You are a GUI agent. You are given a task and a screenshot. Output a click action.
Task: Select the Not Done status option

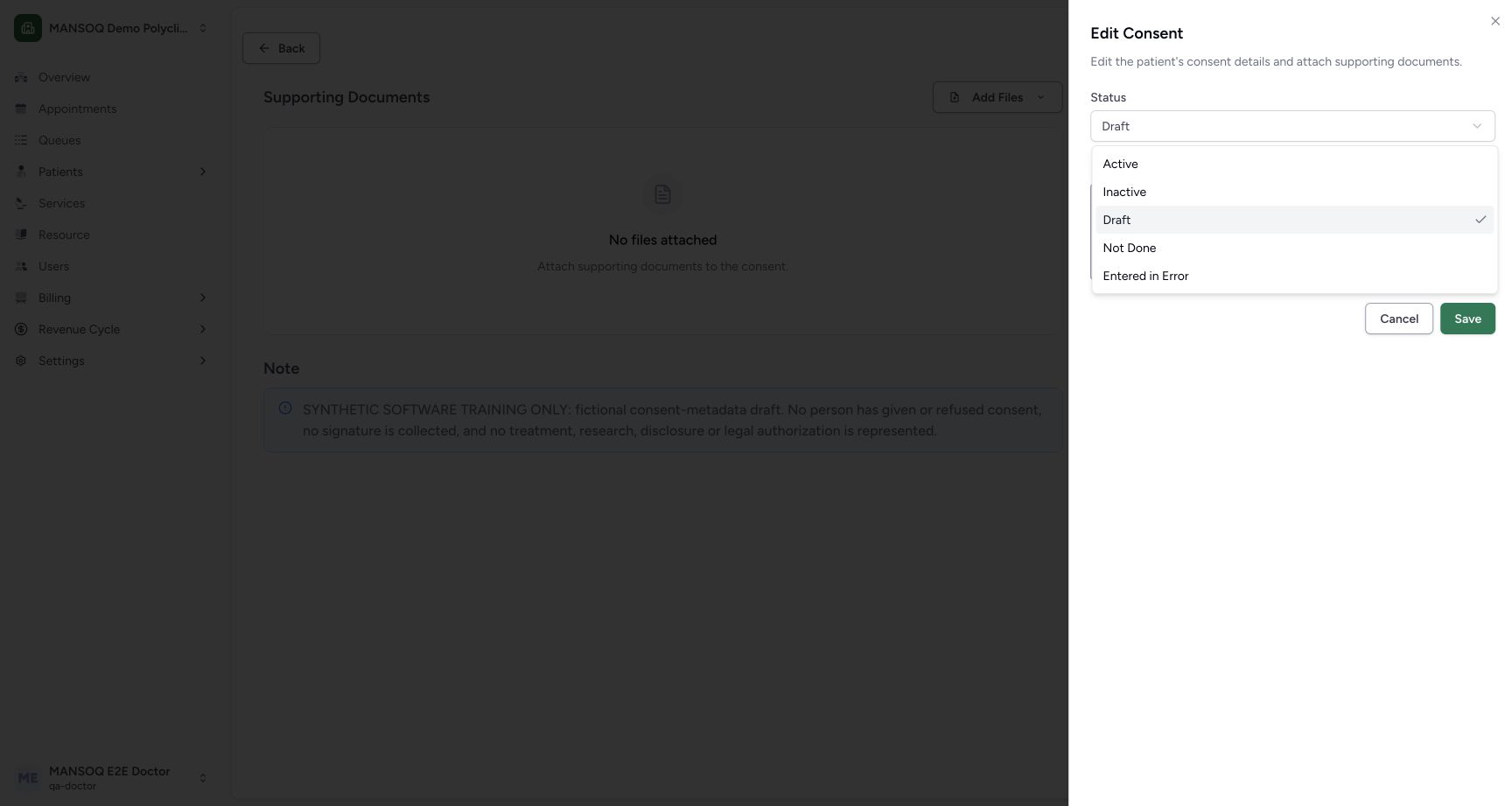tap(1294, 248)
